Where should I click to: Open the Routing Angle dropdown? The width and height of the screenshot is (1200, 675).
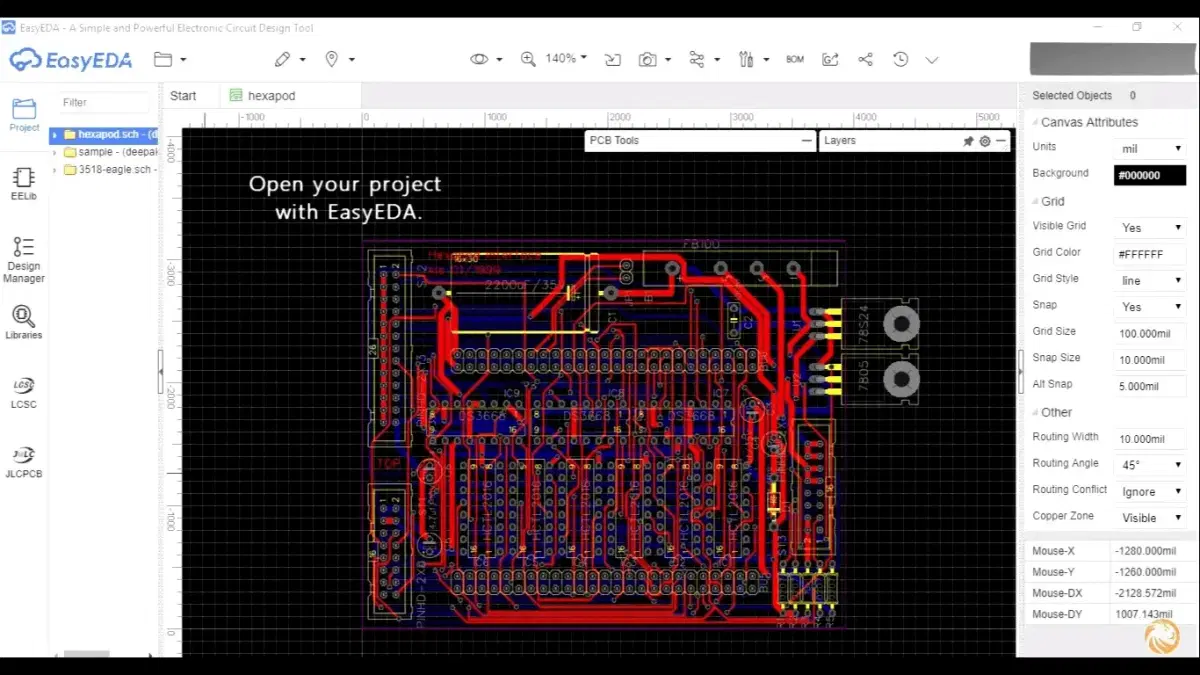[1150, 465]
